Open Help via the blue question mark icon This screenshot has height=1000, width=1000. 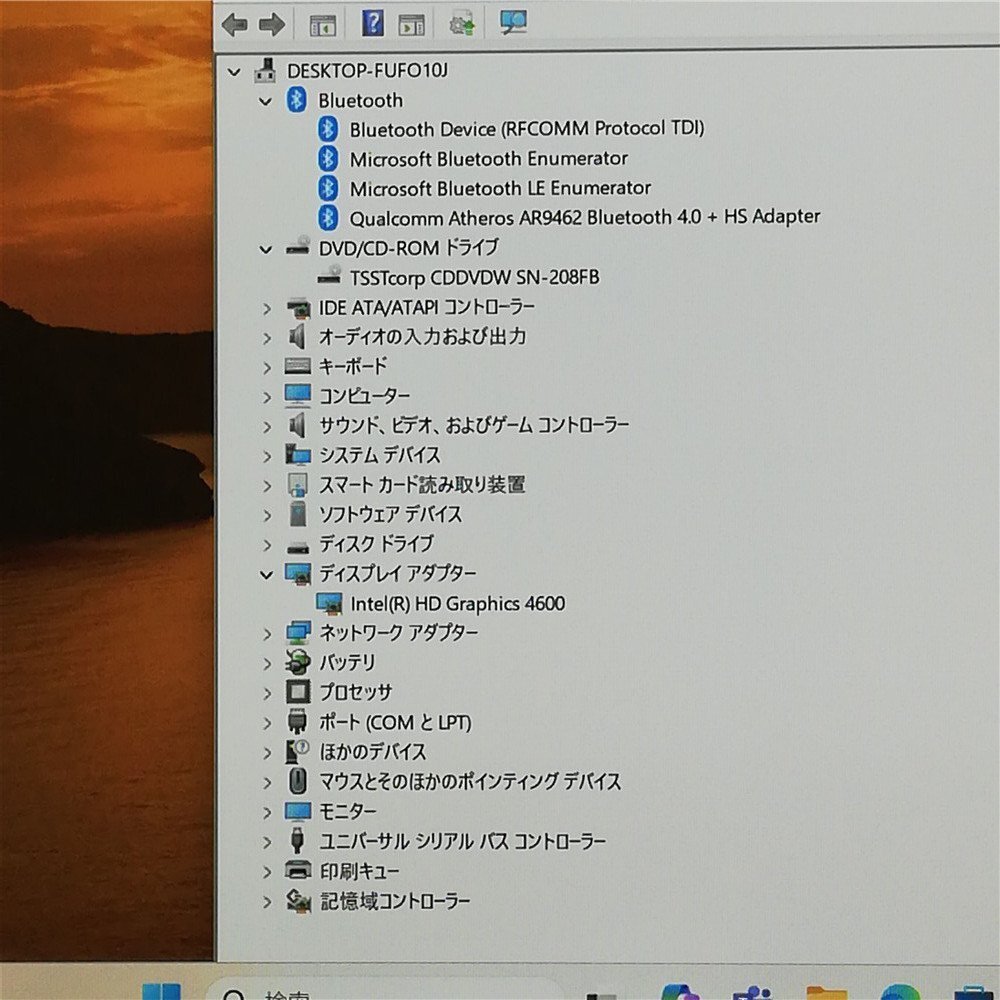click(373, 24)
